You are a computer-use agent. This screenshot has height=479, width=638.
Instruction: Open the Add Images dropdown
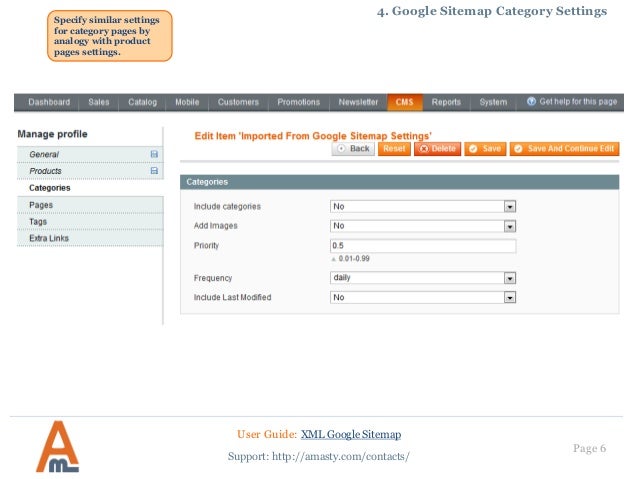[423, 226]
